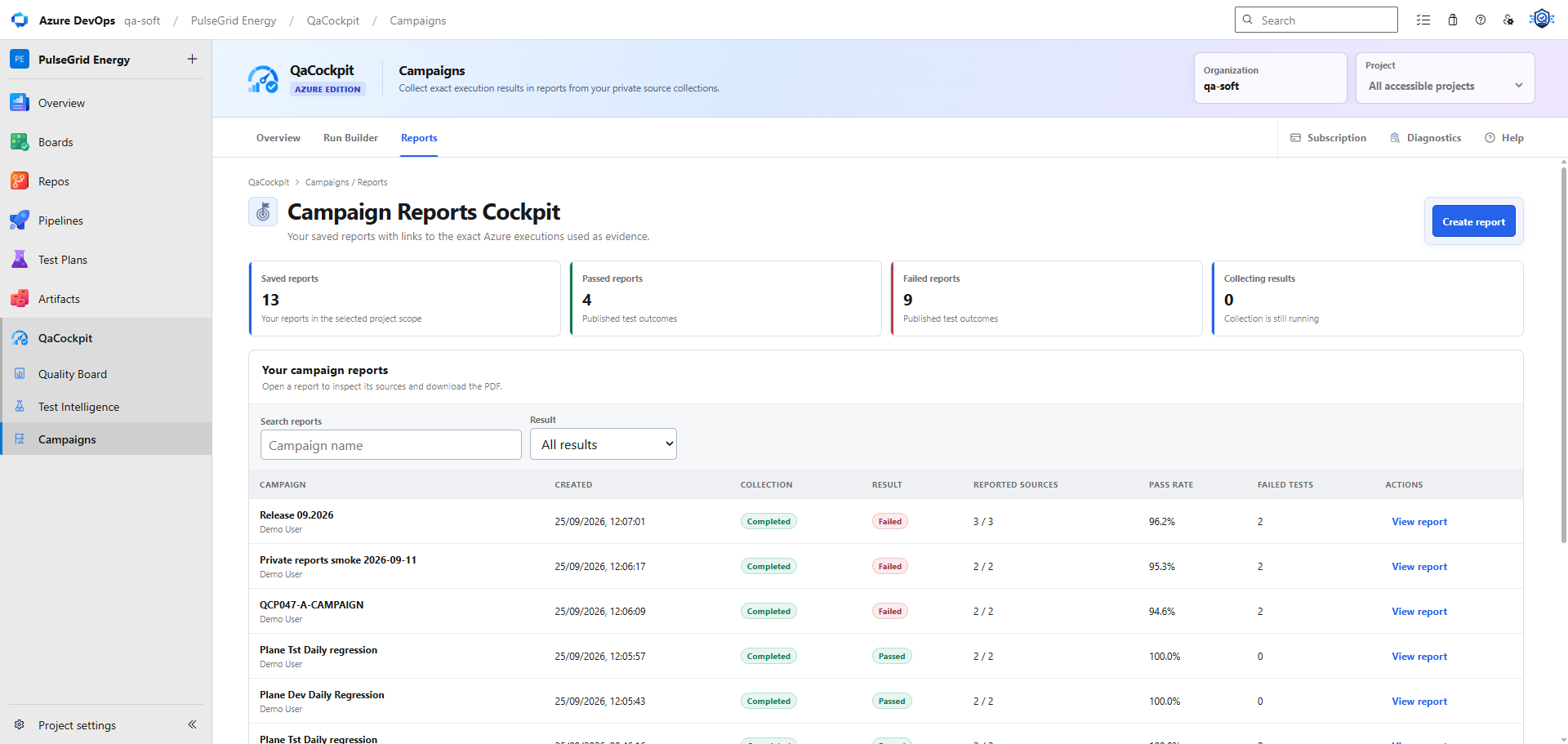This screenshot has width=1568, height=744.
Task: Switch to the Overview tab
Action: 278,138
